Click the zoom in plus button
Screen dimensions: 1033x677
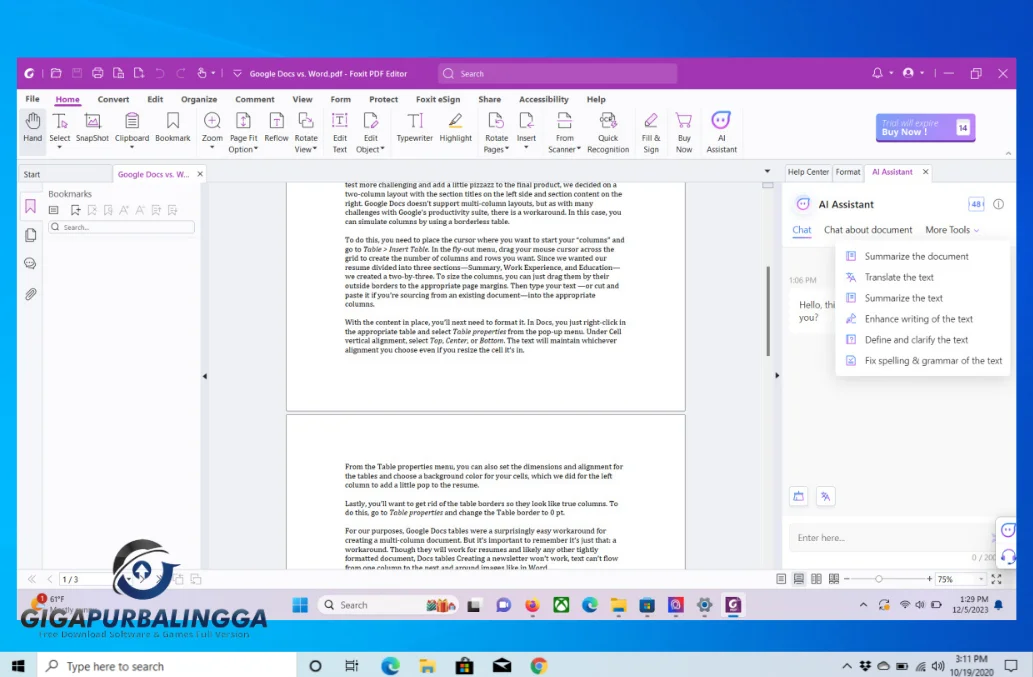pyautogui.click(x=929, y=579)
